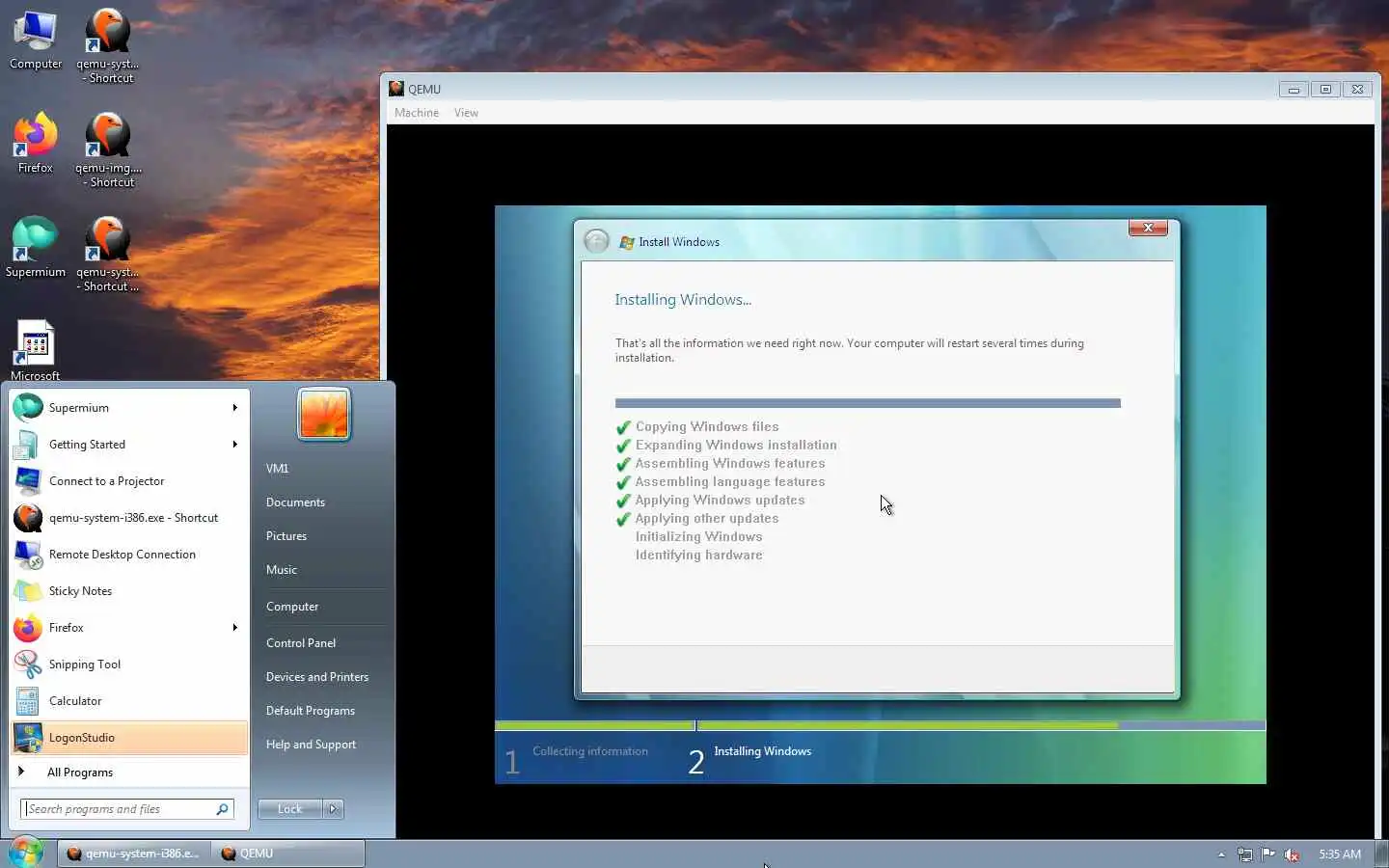Image resolution: width=1389 pixels, height=868 pixels.
Task: Click the Show Desktop strip right of clock
Action: pos(1382,854)
